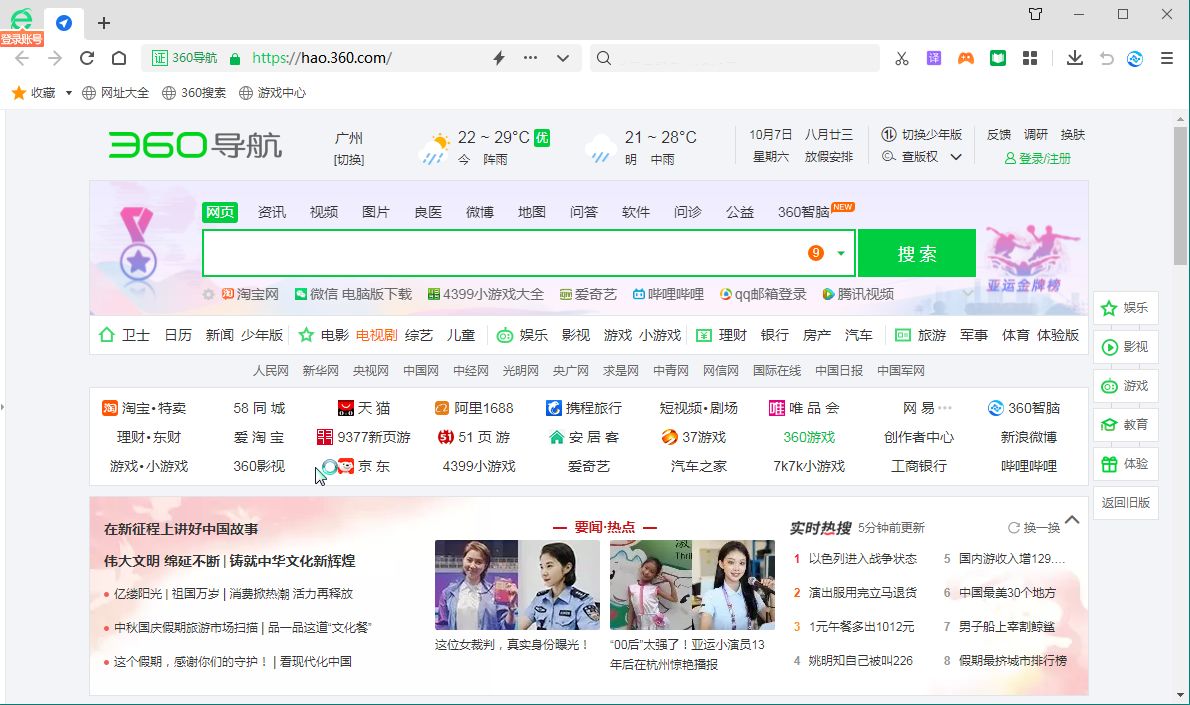Open the 京东 site link
Image resolution: width=1190 pixels, height=705 pixels.
click(373, 466)
